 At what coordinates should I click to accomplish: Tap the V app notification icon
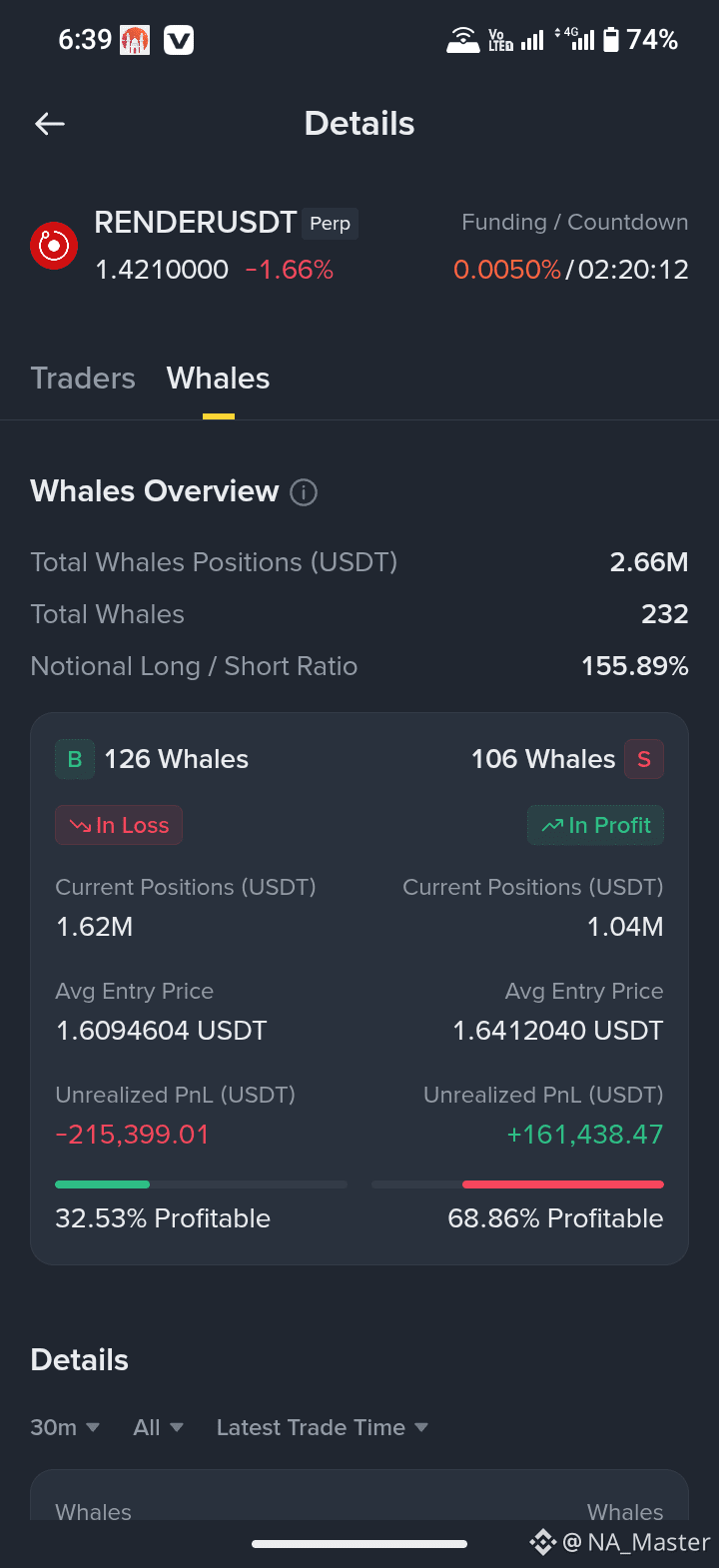click(x=179, y=40)
